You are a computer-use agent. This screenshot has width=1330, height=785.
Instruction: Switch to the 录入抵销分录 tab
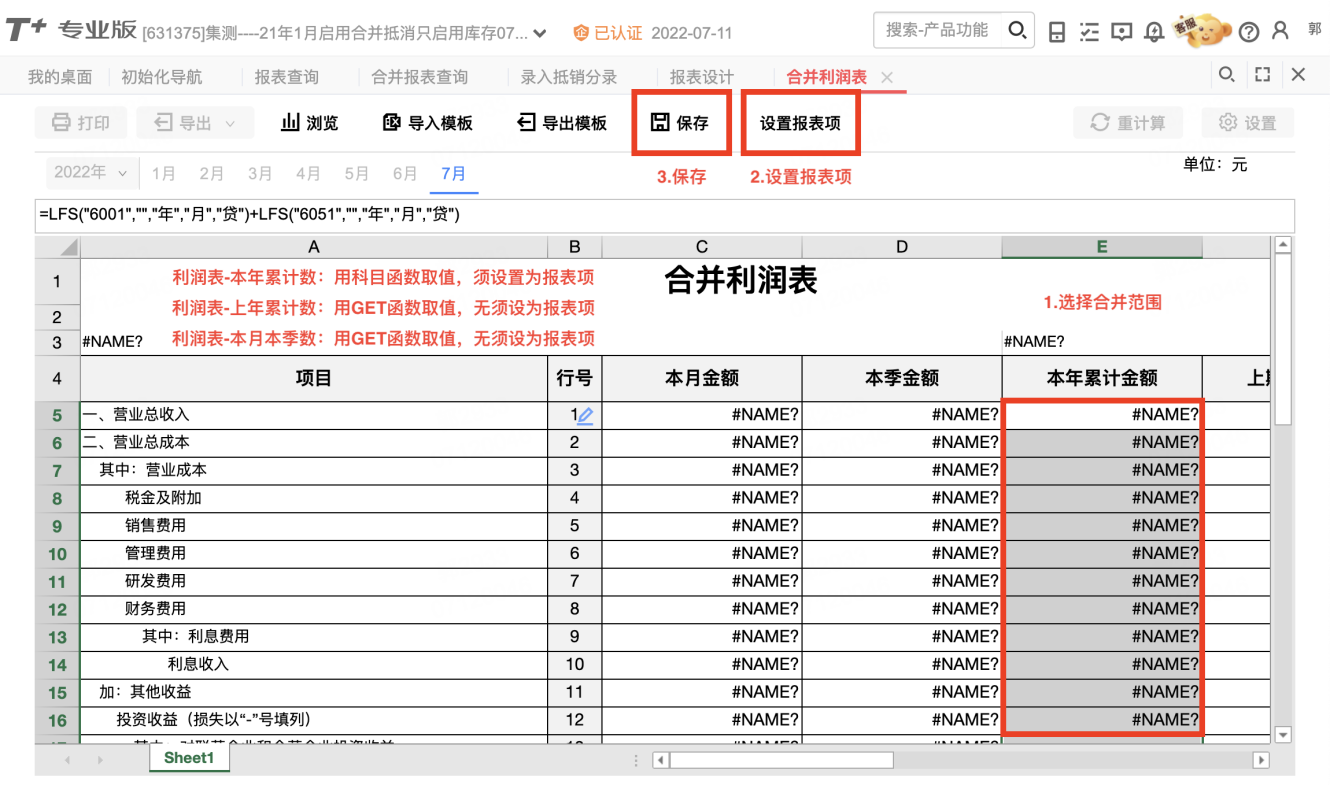point(569,77)
